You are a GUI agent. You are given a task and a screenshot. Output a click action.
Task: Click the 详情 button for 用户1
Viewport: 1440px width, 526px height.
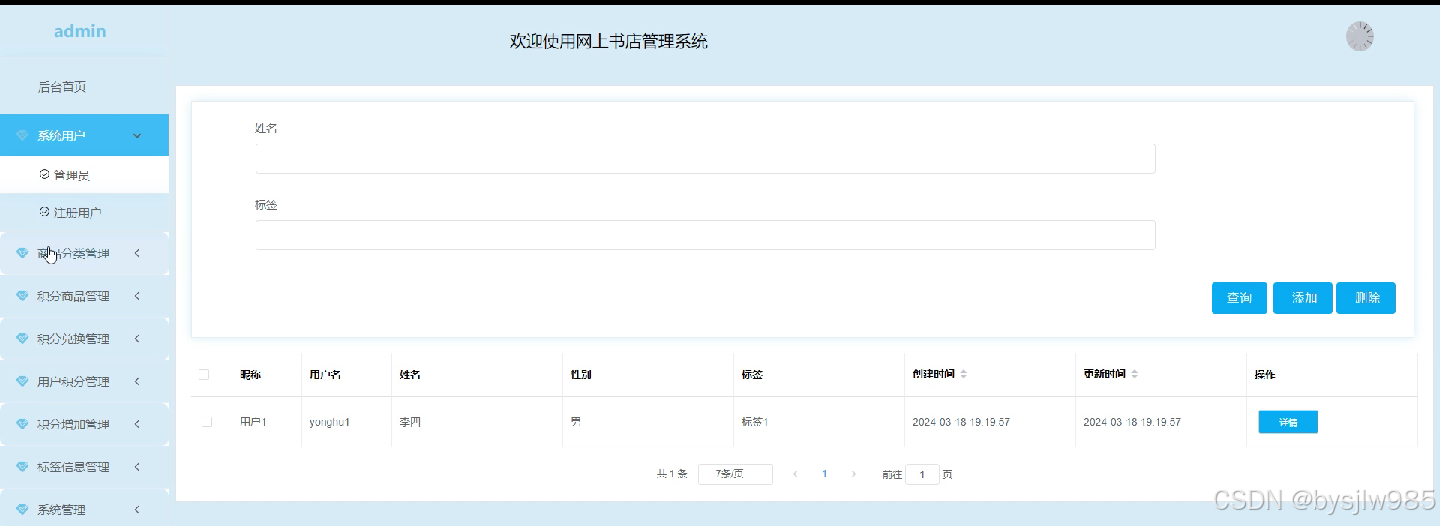[x=1288, y=422]
